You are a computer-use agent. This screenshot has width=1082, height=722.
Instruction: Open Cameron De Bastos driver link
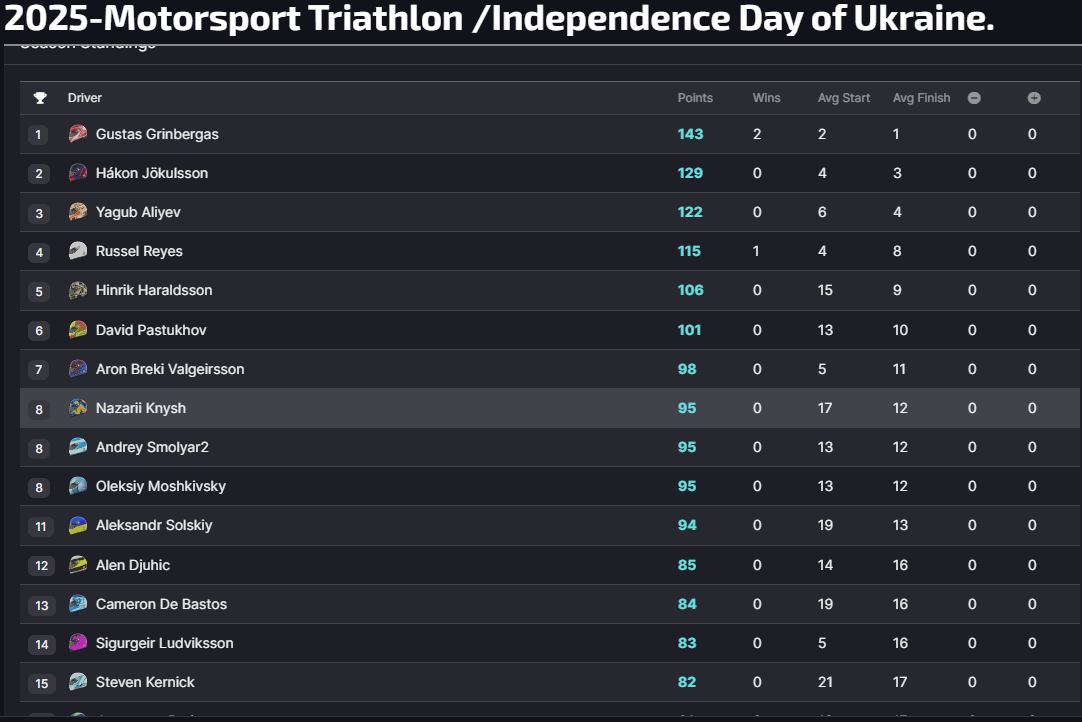(x=161, y=604)
